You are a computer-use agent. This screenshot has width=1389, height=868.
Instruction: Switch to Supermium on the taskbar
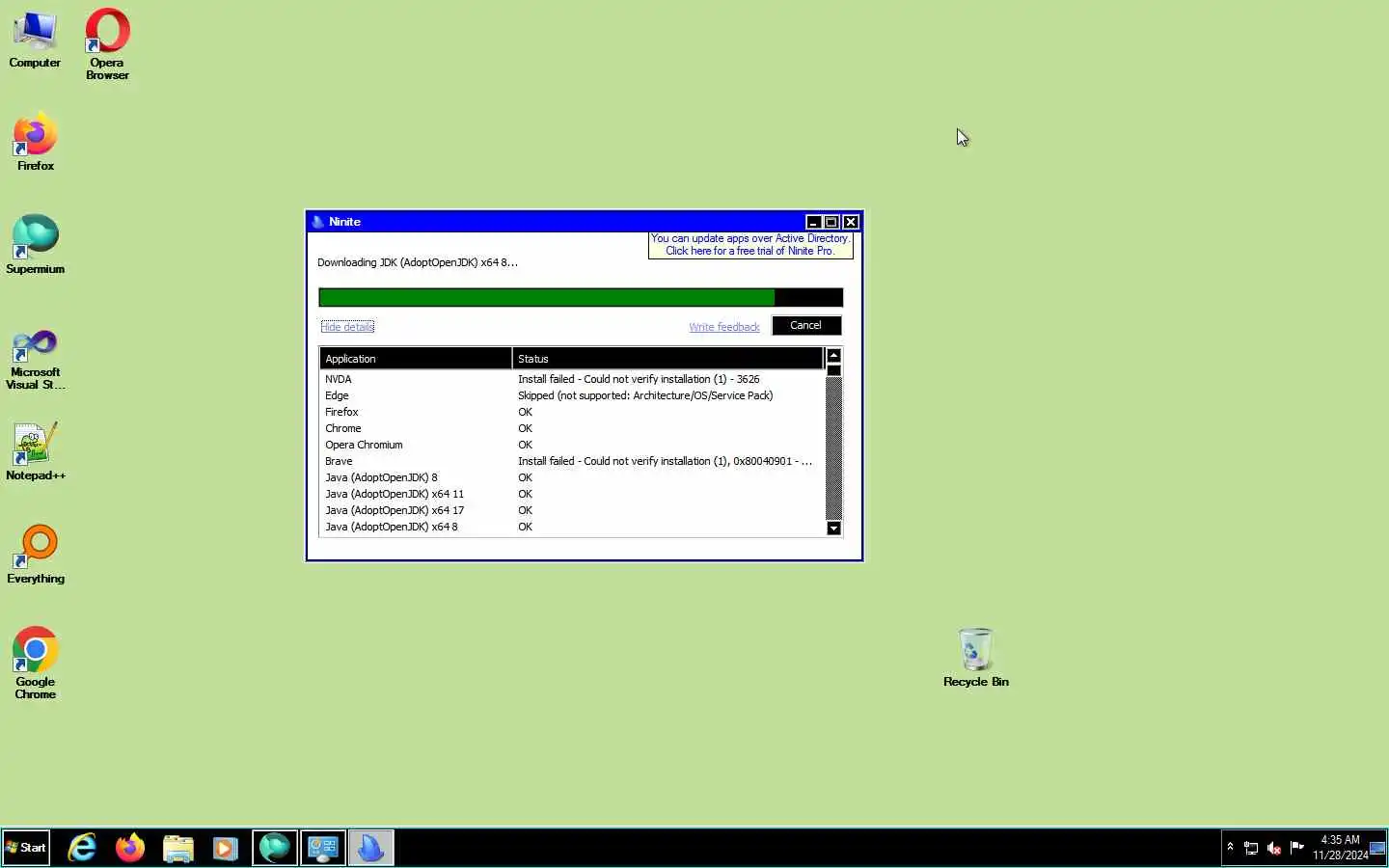[275, 848]
